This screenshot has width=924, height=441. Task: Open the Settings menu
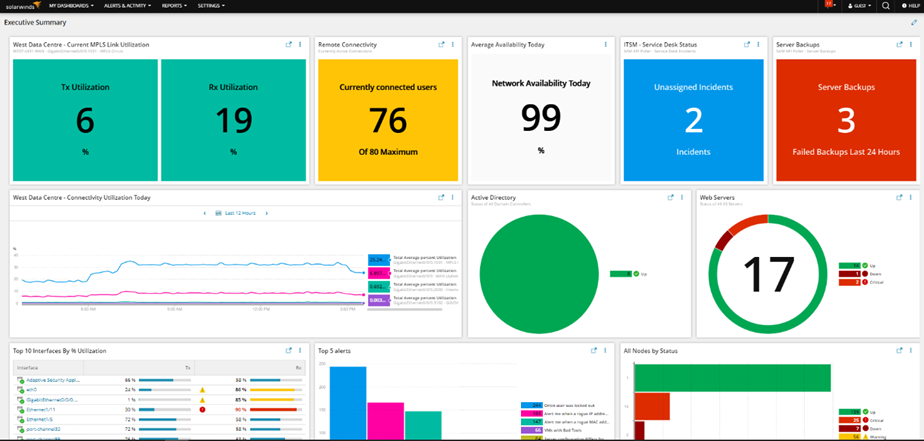[x=211, y=5]
